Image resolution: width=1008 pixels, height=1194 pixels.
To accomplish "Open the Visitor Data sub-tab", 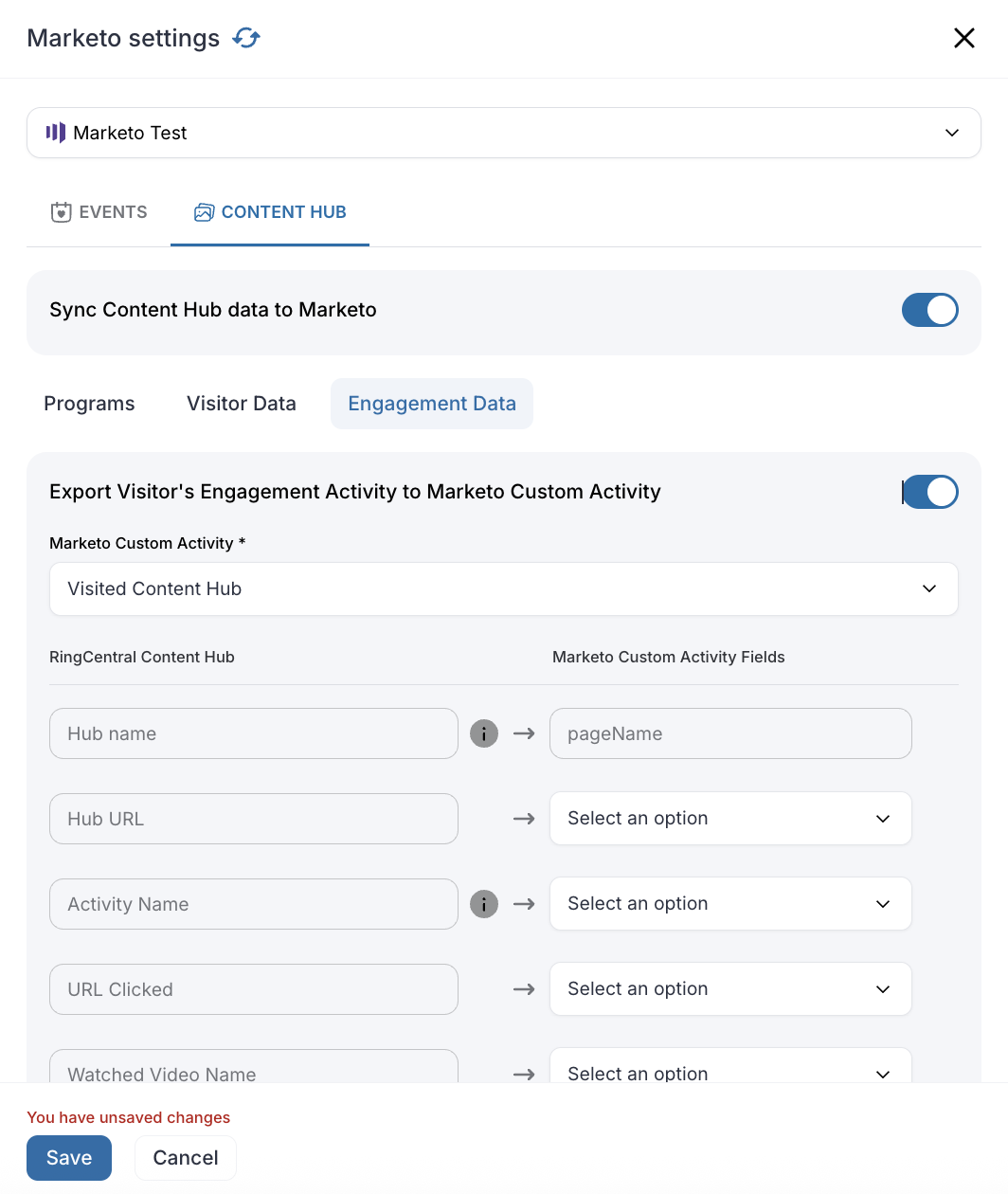I will pos(242,404).
